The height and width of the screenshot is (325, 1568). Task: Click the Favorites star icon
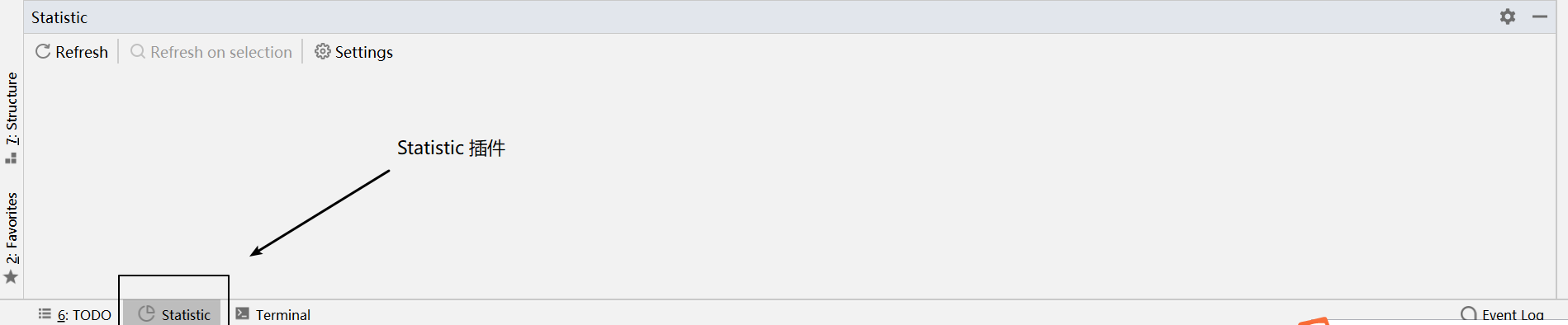coord(11,277)
